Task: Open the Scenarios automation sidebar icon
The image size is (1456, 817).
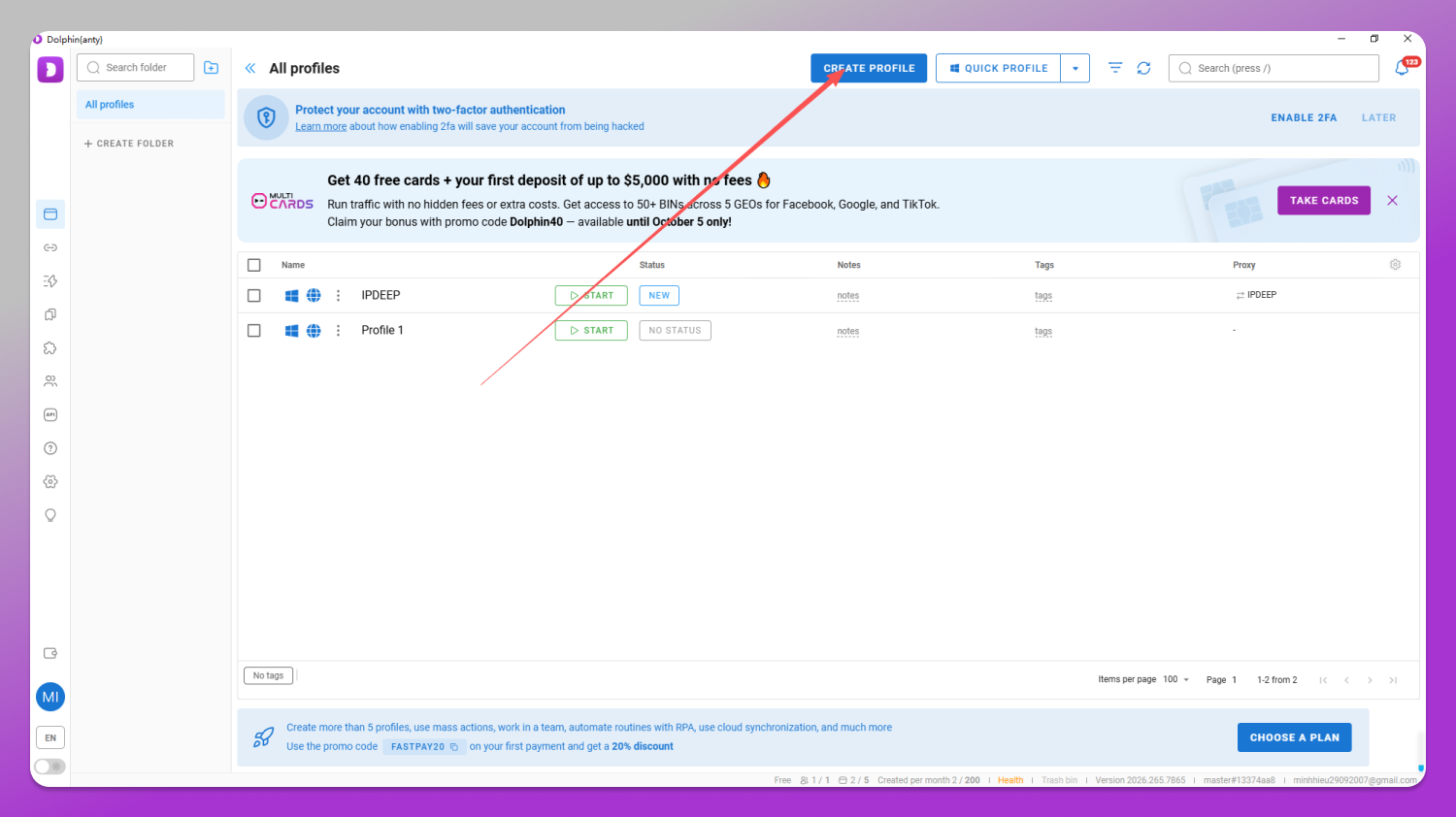Action: tap(50, 281)
